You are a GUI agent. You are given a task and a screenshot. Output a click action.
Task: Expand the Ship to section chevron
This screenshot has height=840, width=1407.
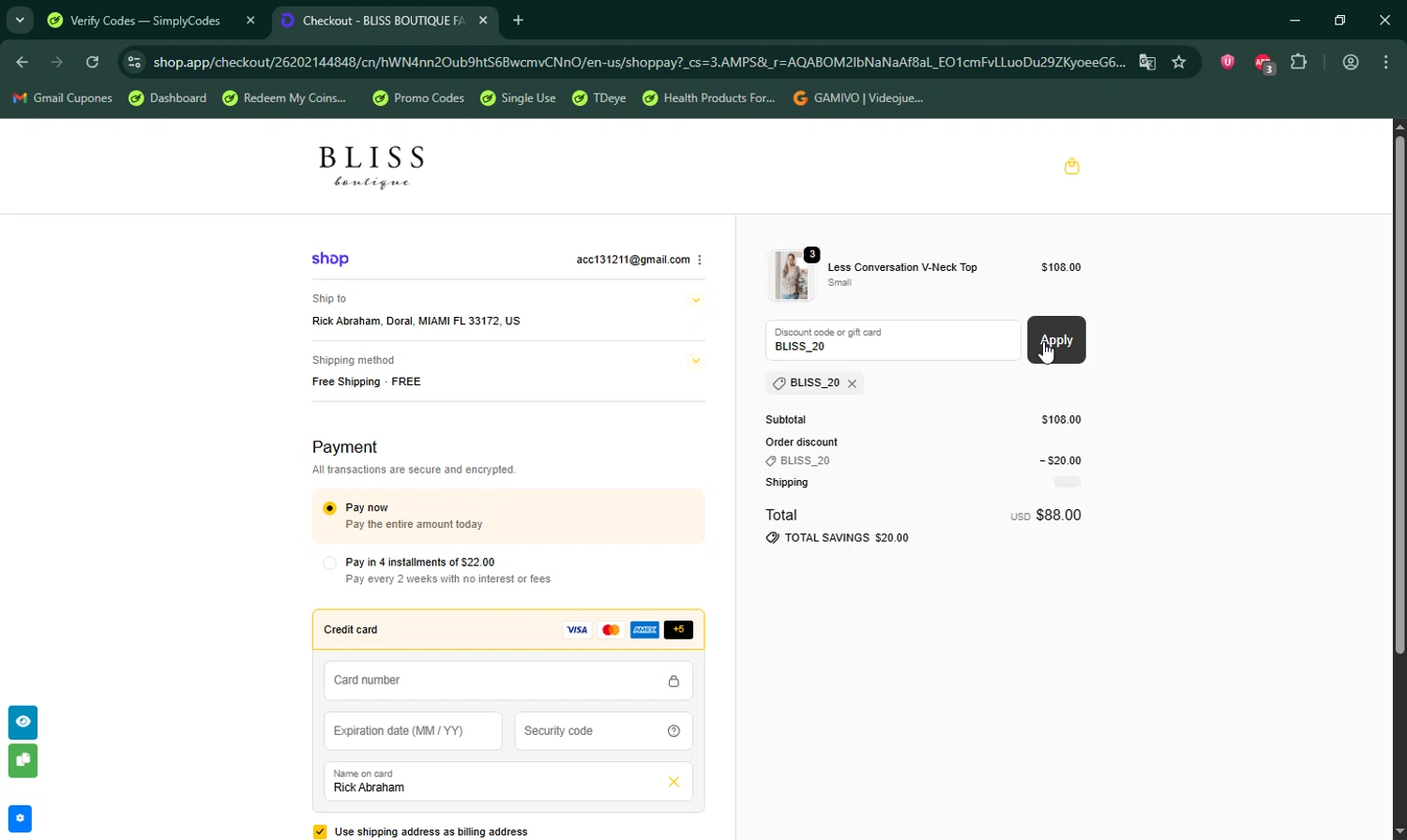click(x=695, y=300)
